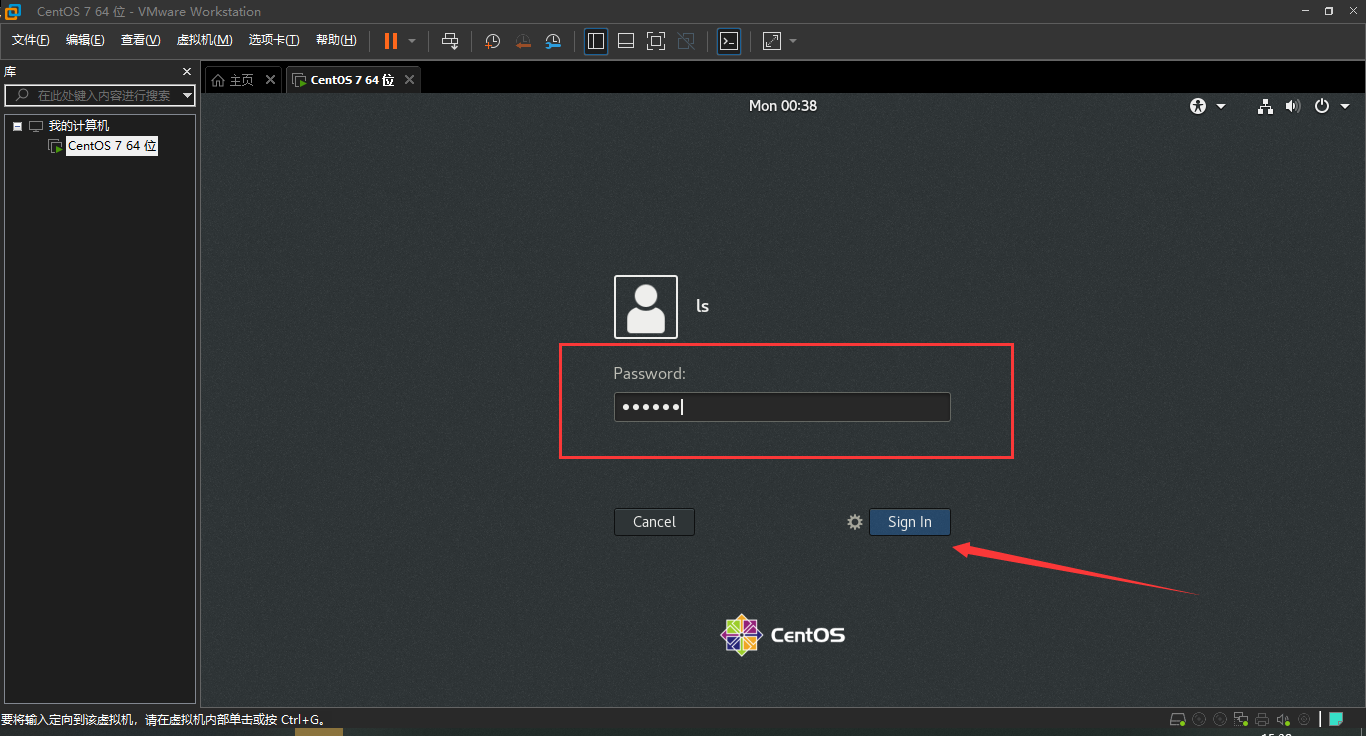Open the 虚拟机(M) menu

(204, 40)
